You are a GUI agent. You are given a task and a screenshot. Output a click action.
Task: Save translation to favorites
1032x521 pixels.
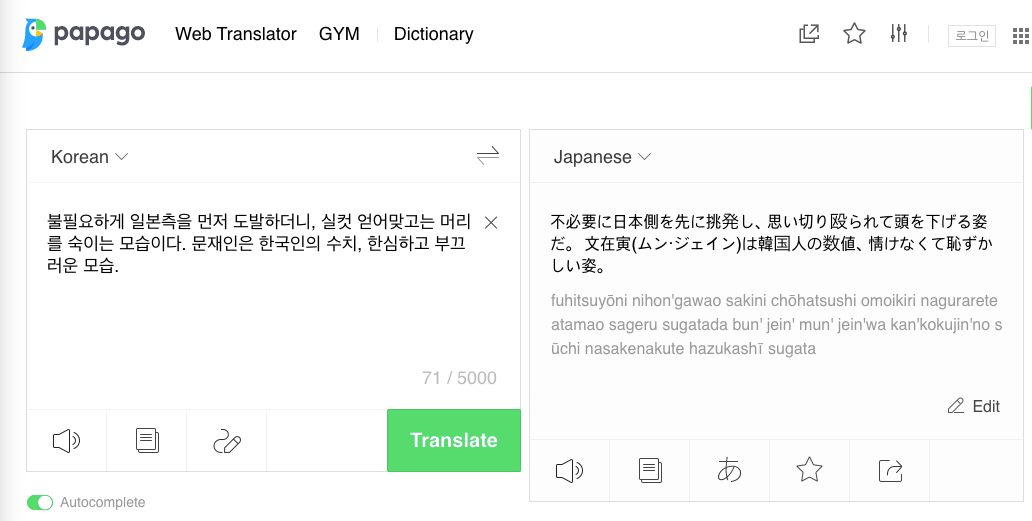tap(809, 470)
